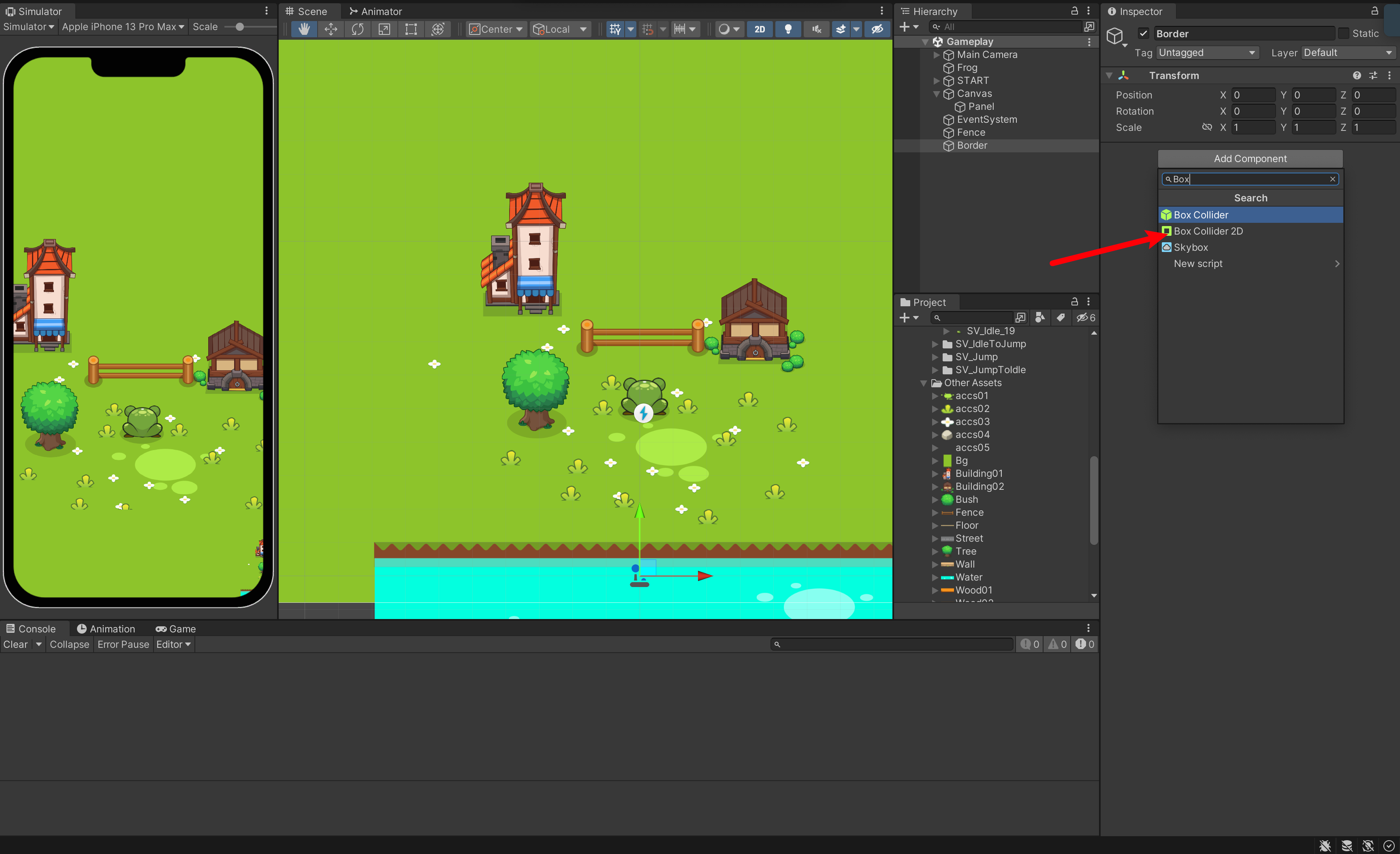
Task: Select the Rect tool
Action: 411,29
